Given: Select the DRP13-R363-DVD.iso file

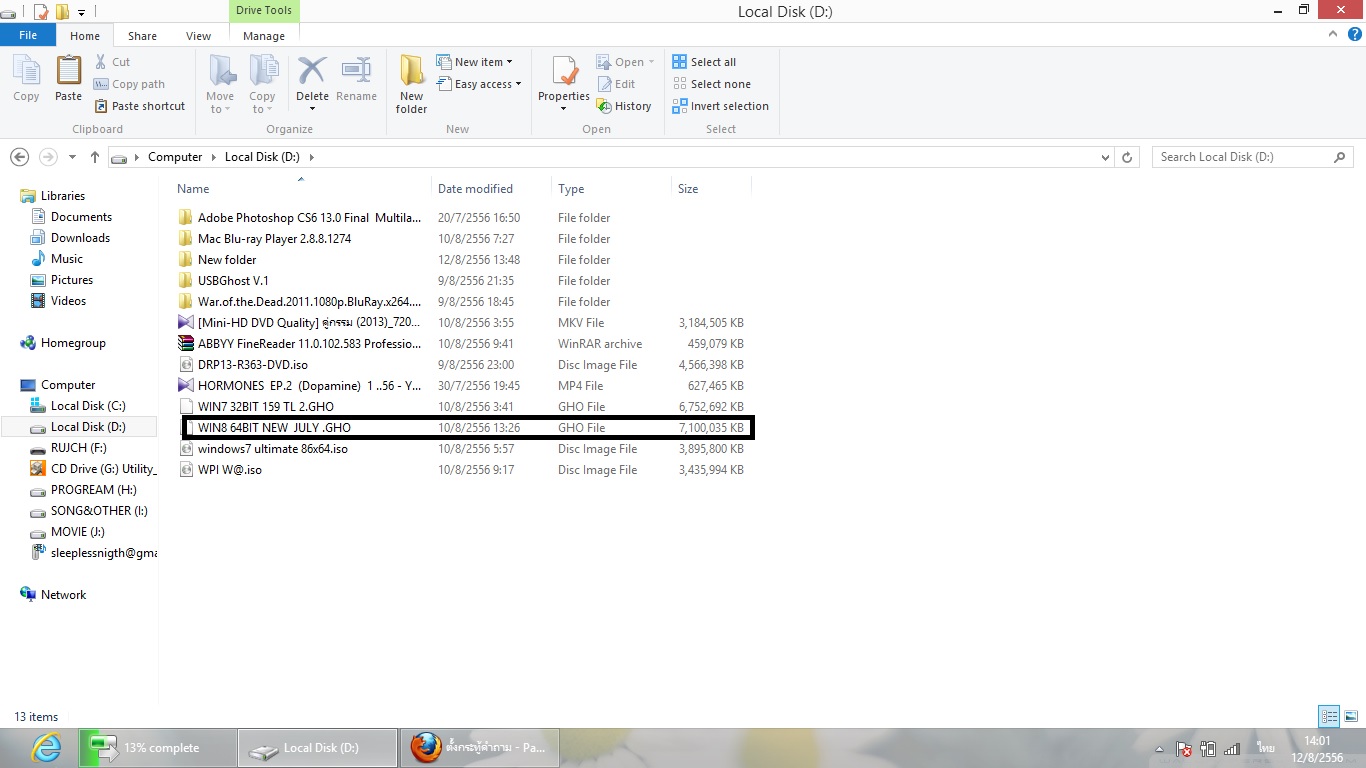Looking at the screenshot, I should point(252,365).
